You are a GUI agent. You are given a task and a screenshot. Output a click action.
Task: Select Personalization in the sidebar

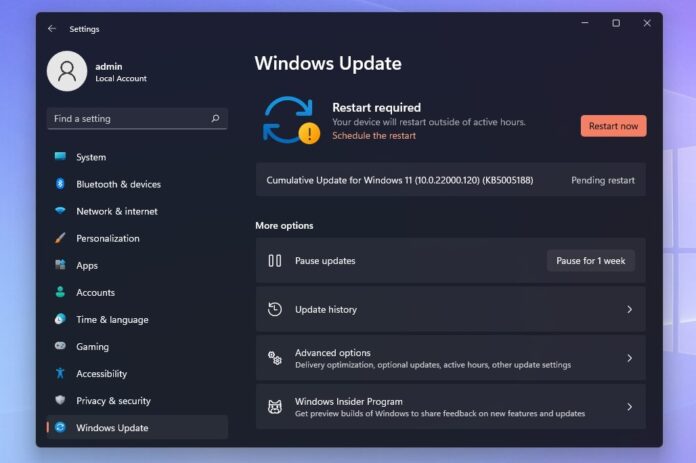137,238
